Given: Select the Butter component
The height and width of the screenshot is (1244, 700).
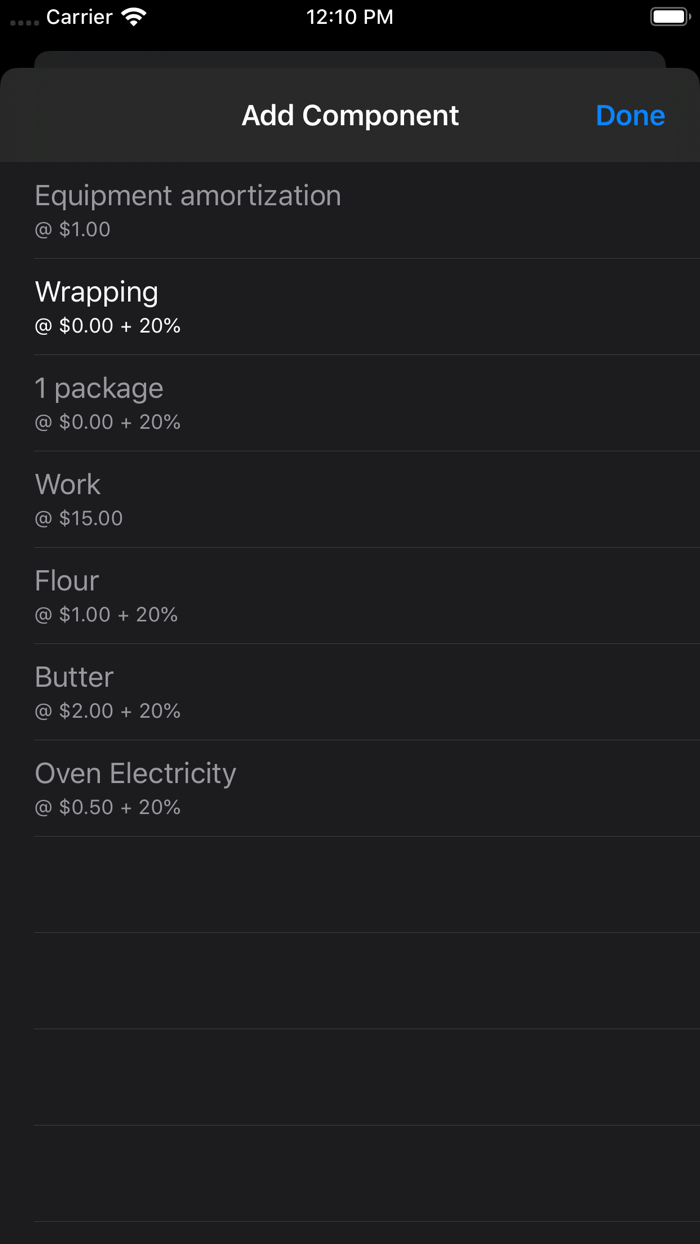Looking at the screenshot, I should coord(74,678).
